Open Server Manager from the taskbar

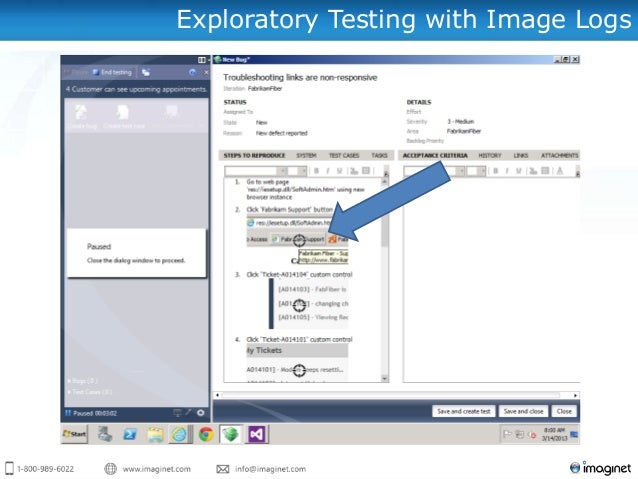[105, 434]
